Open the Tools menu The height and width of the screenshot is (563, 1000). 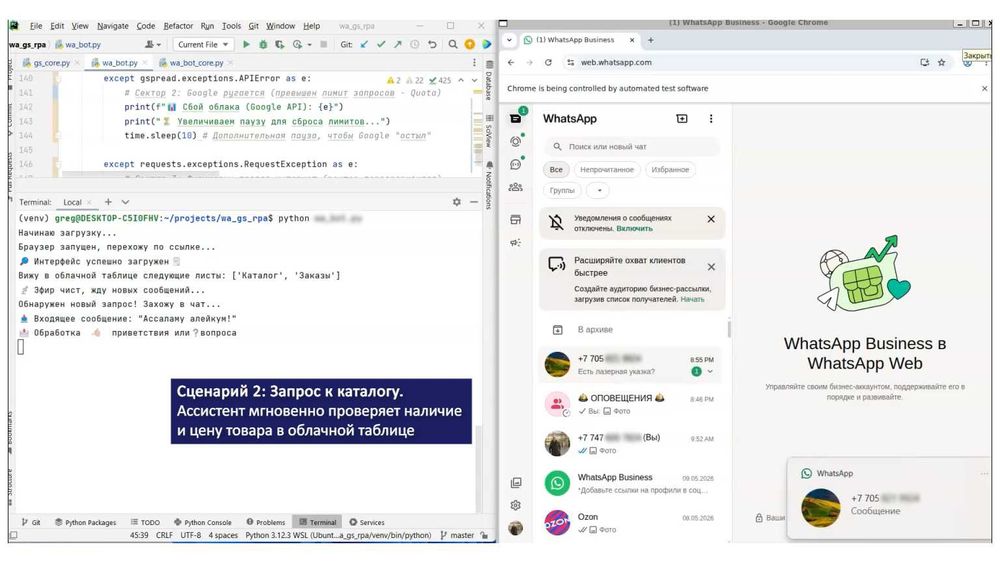232,26
